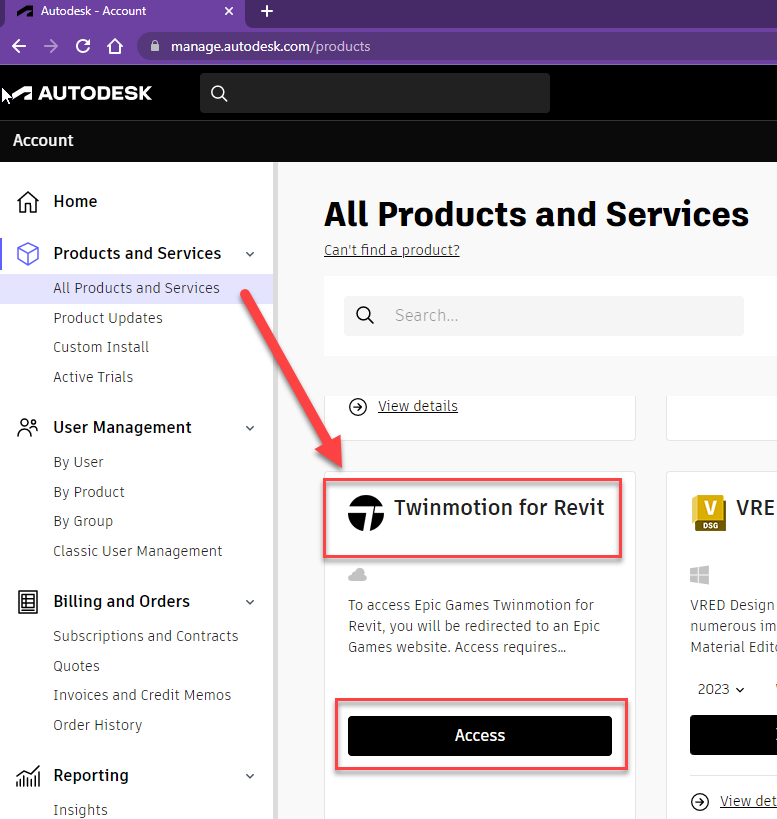Screen dimensions: 777x819
Task: Click the VRED Design product icon
Action: [x=709, y=512]
